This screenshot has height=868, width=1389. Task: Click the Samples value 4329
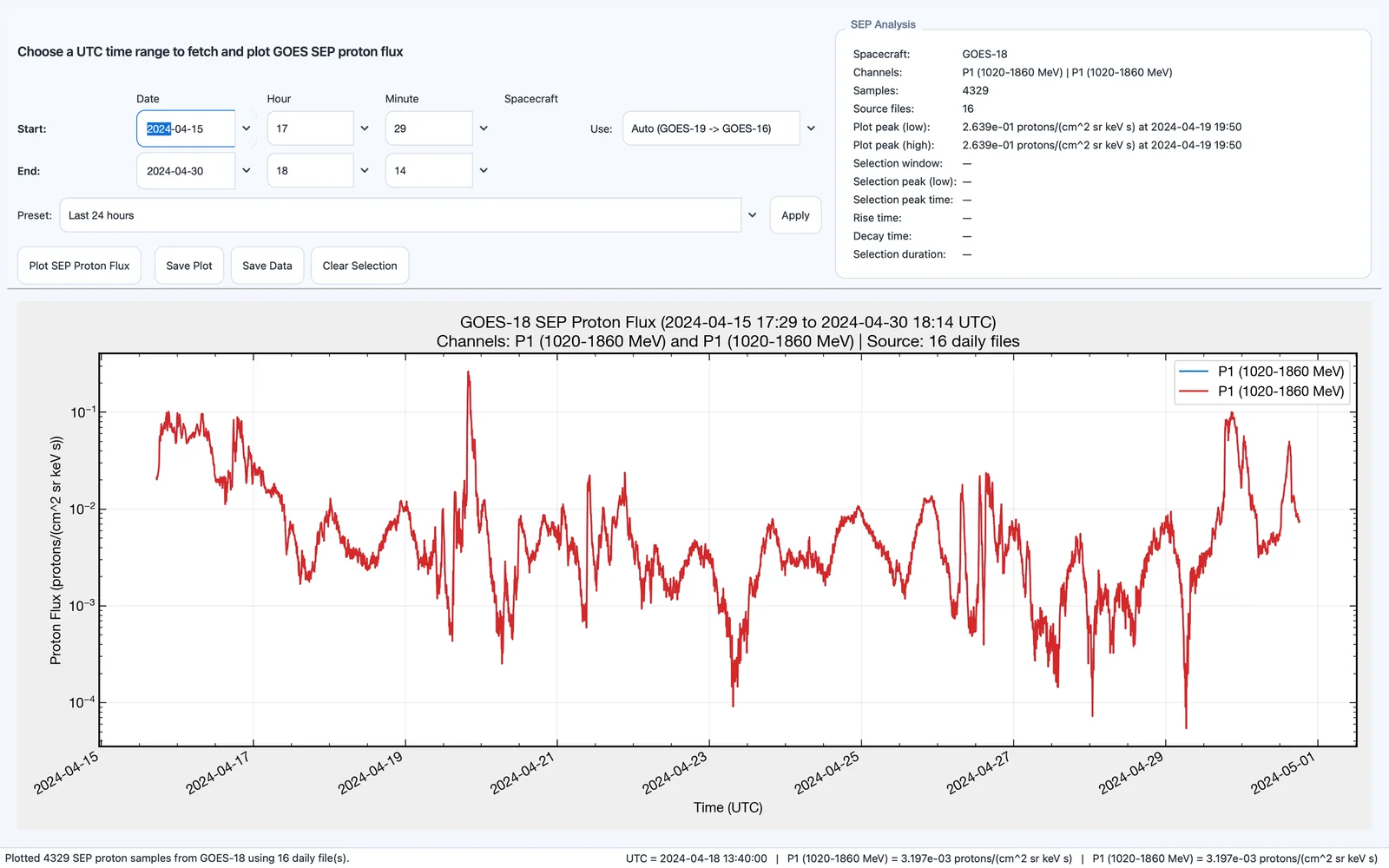coord(975,90)
